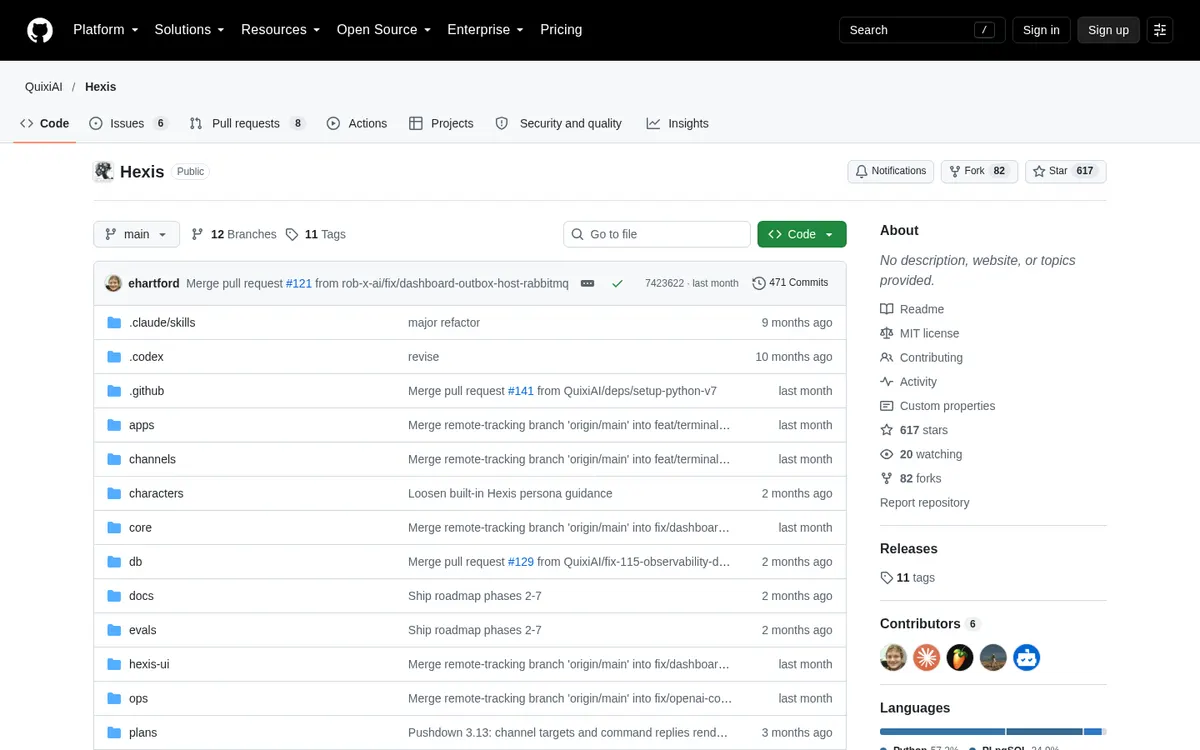
Task: Open the blue robot contributor avatar
Action: click(1027, 657)
